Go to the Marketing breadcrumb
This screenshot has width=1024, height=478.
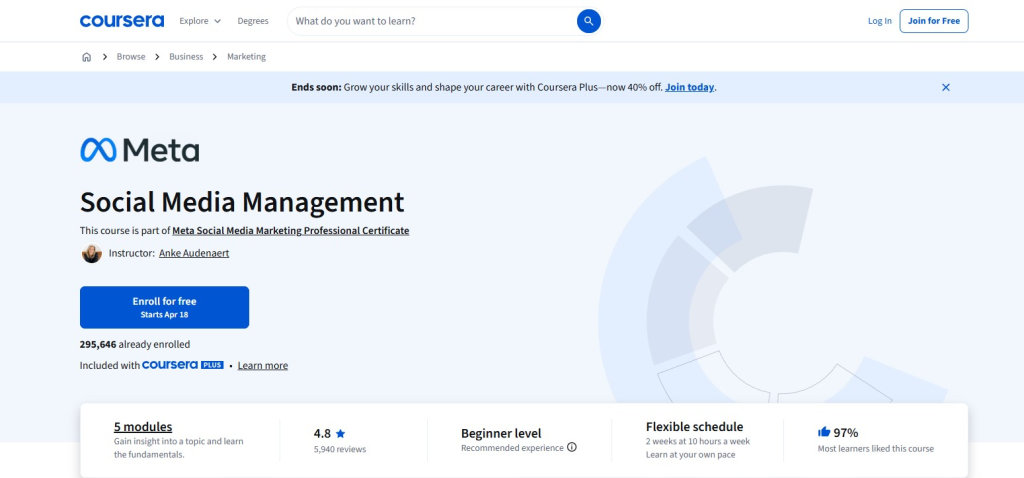[x=246, y=57]
